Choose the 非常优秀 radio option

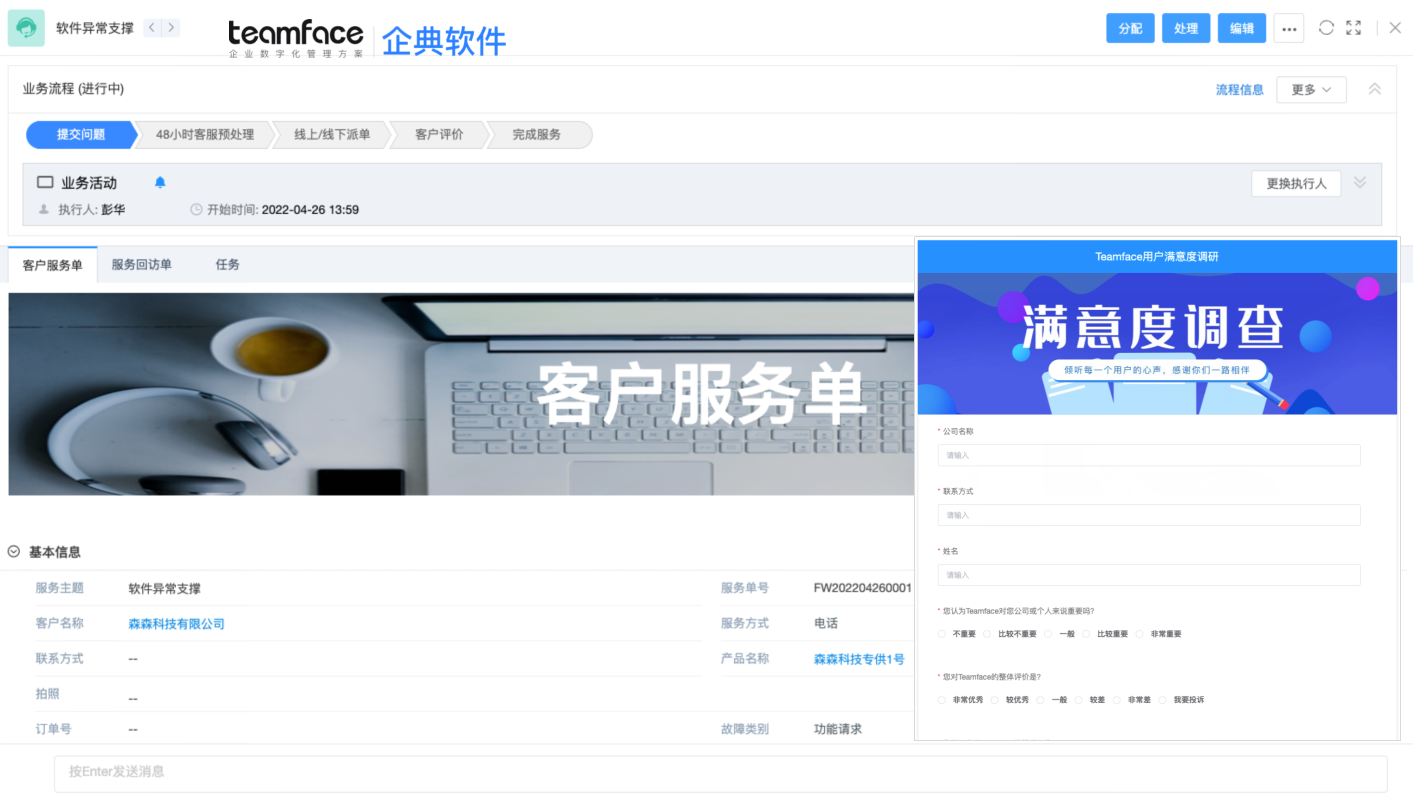[942, 700]
